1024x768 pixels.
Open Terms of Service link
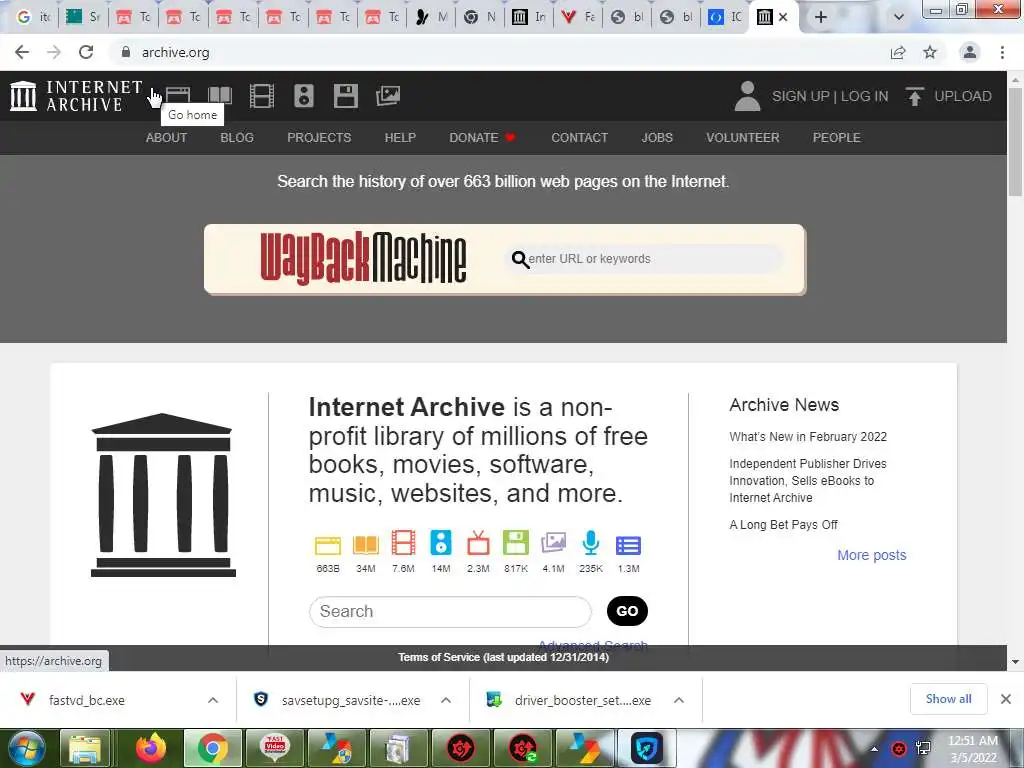pyautogui.click(x=504, y=658)
